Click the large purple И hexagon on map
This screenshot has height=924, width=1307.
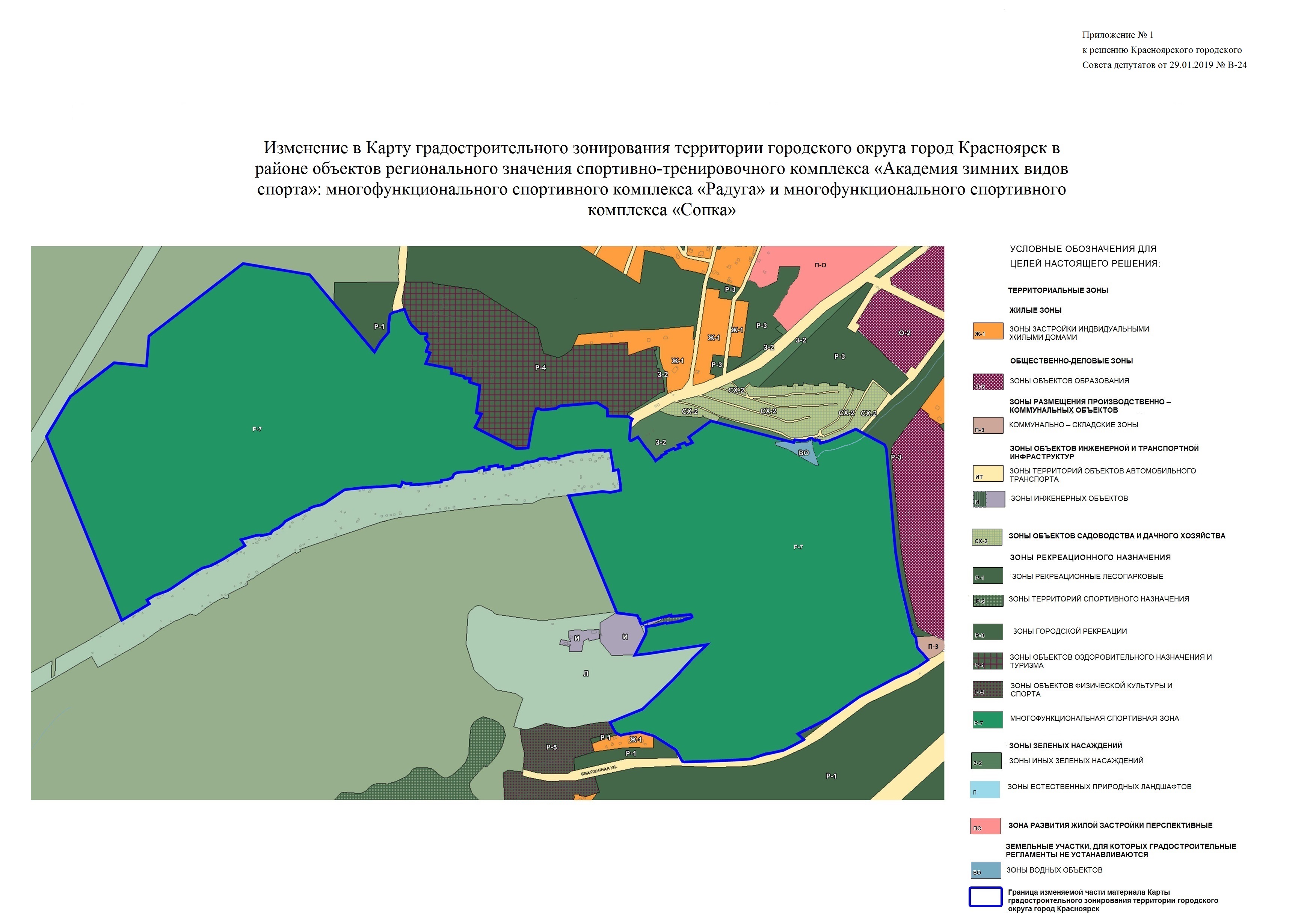click(622, 636)
